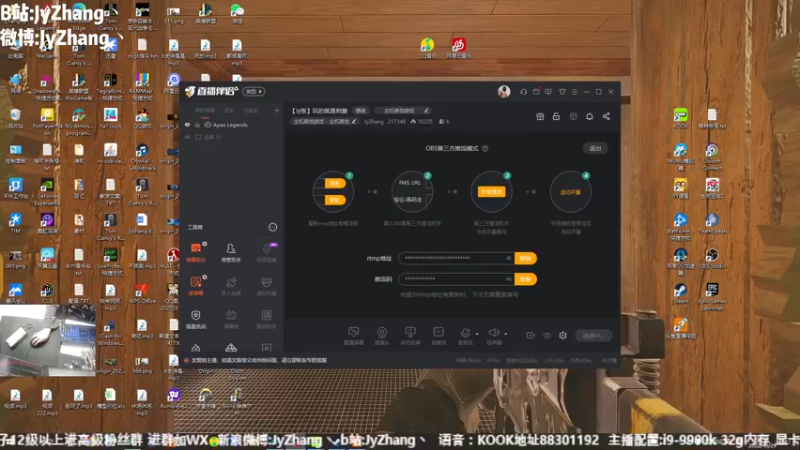Click the orange button in step 3

[x=491, y=192]
